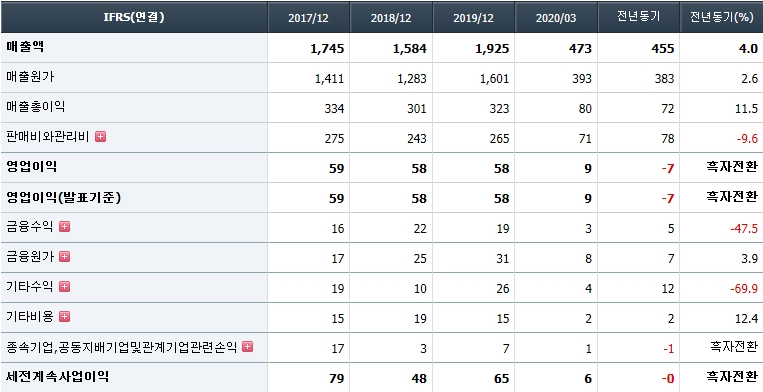Click the 1,283 cost of sales value

coord(412,79)
